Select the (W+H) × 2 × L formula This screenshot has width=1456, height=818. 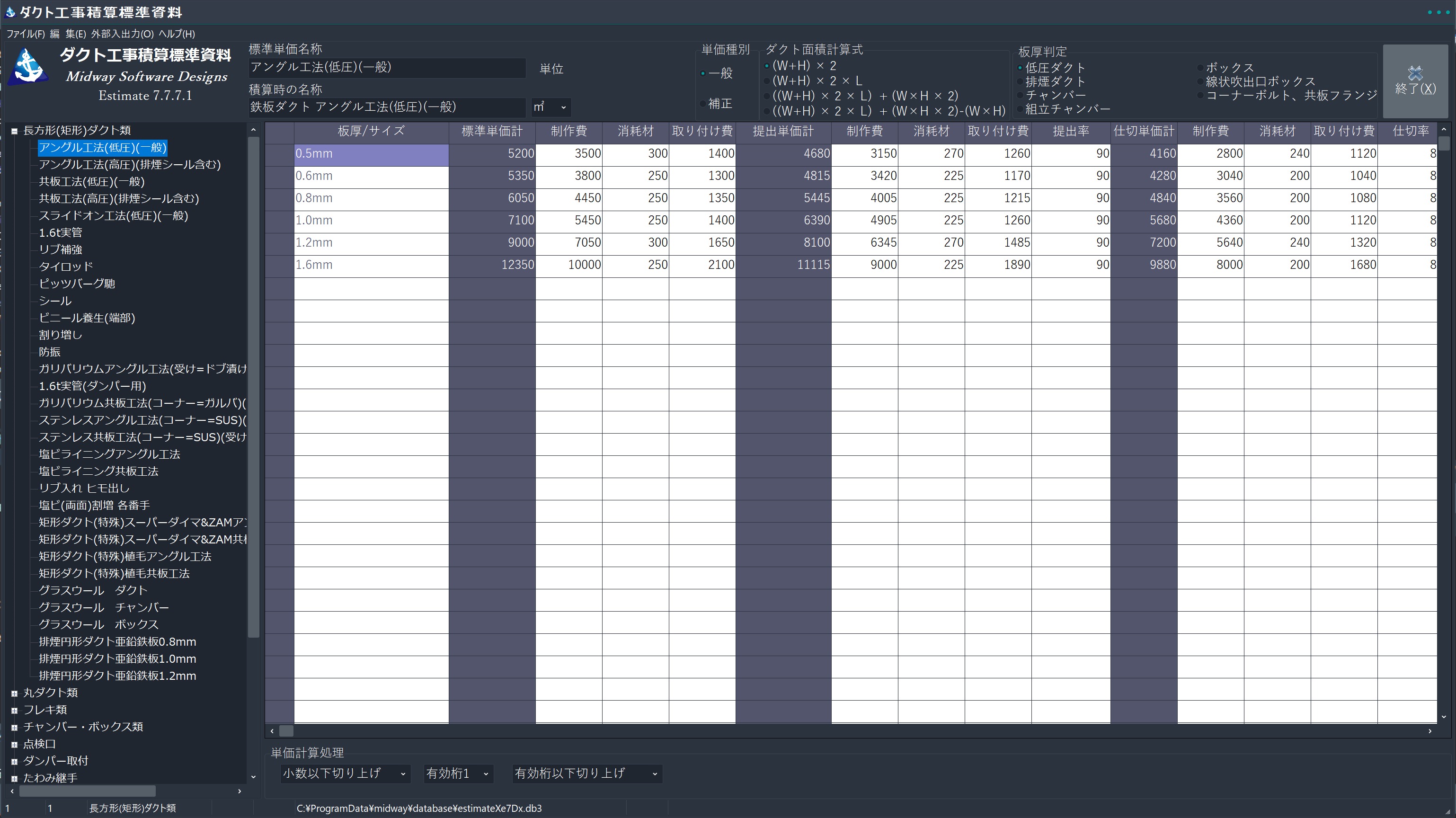point(767,81)
